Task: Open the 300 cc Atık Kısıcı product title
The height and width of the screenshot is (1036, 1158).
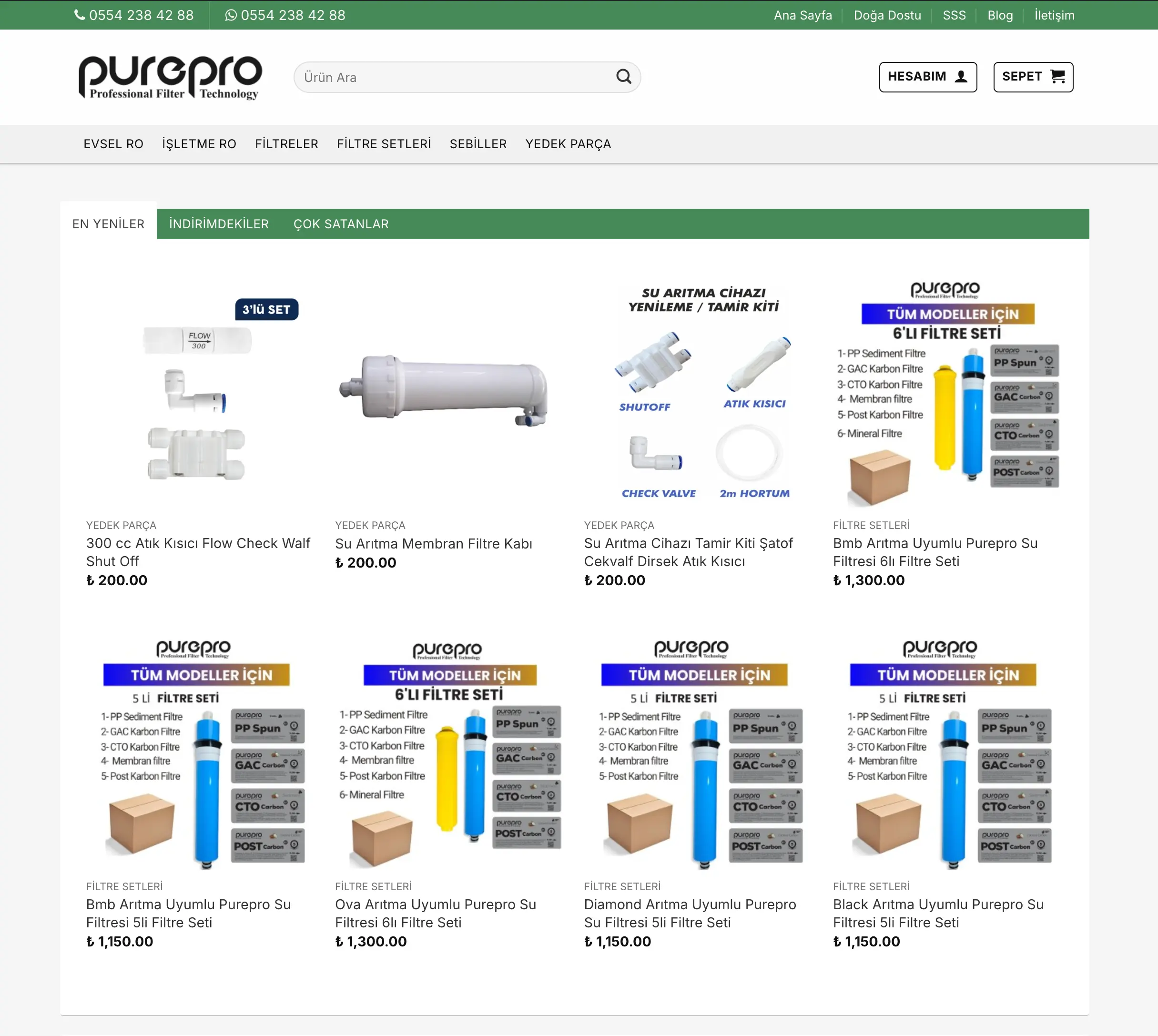Action: point(198,552)
